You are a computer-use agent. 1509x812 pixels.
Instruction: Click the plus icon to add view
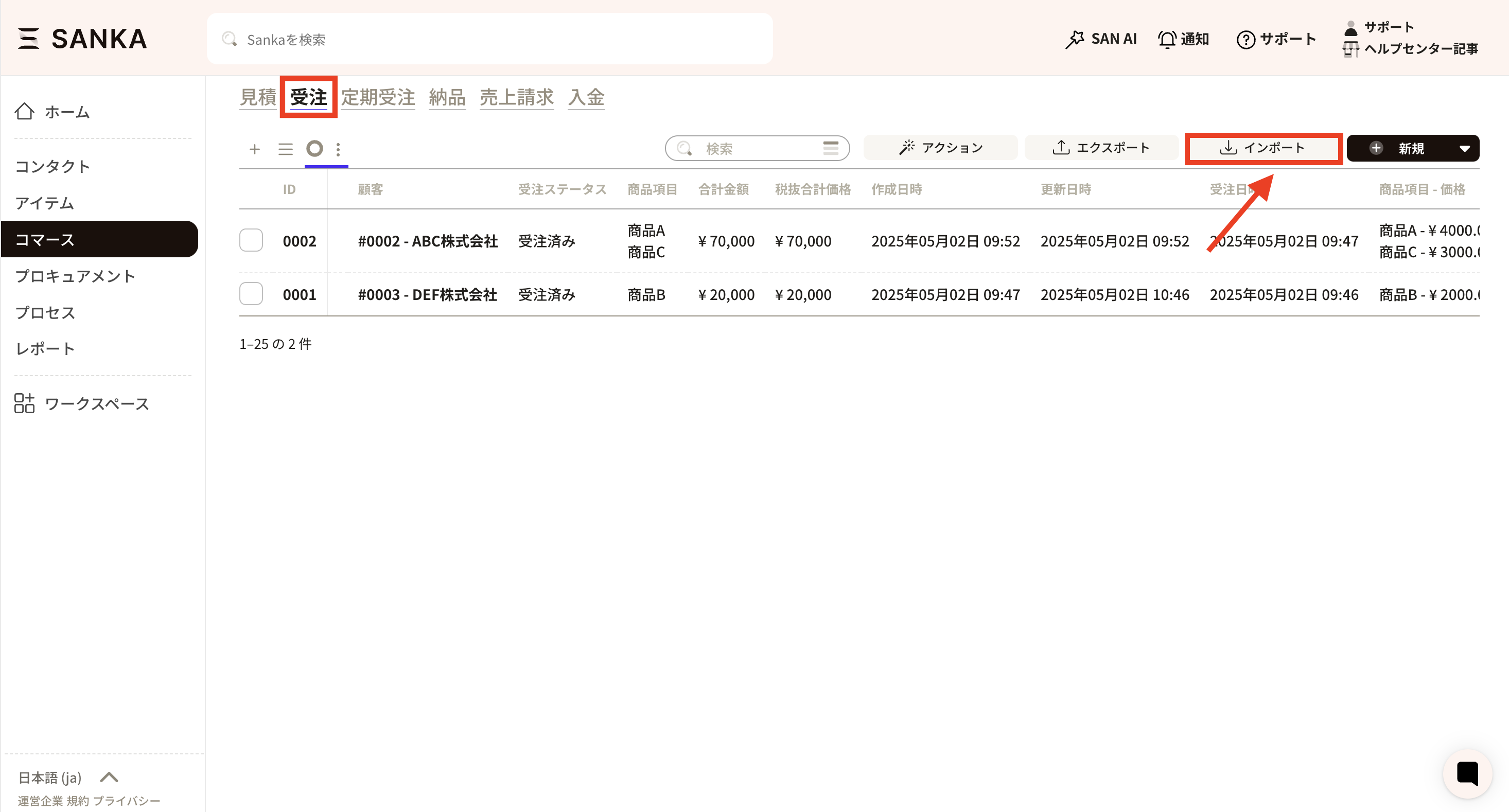point(254,149)
